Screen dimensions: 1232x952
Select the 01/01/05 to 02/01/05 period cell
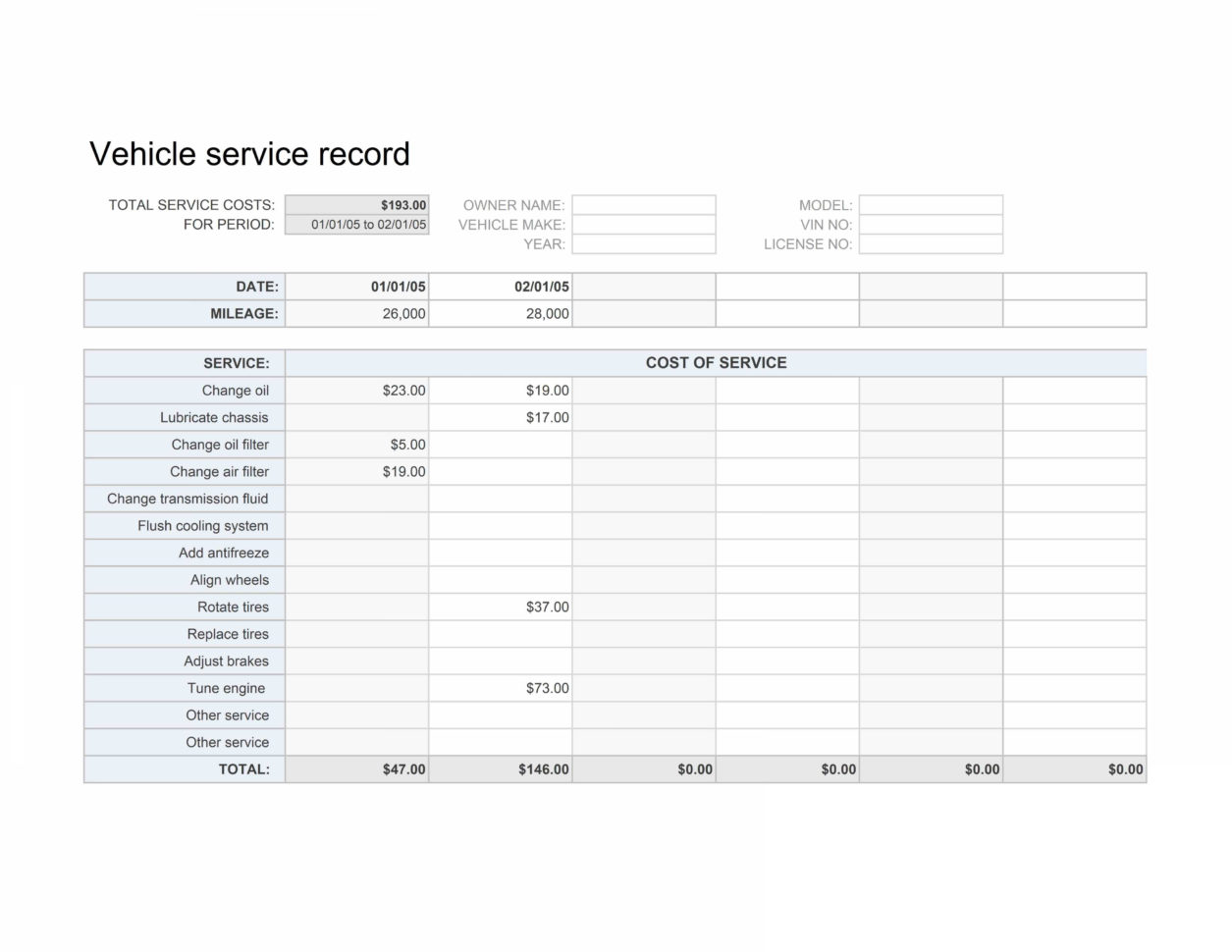tap(356, 224)
